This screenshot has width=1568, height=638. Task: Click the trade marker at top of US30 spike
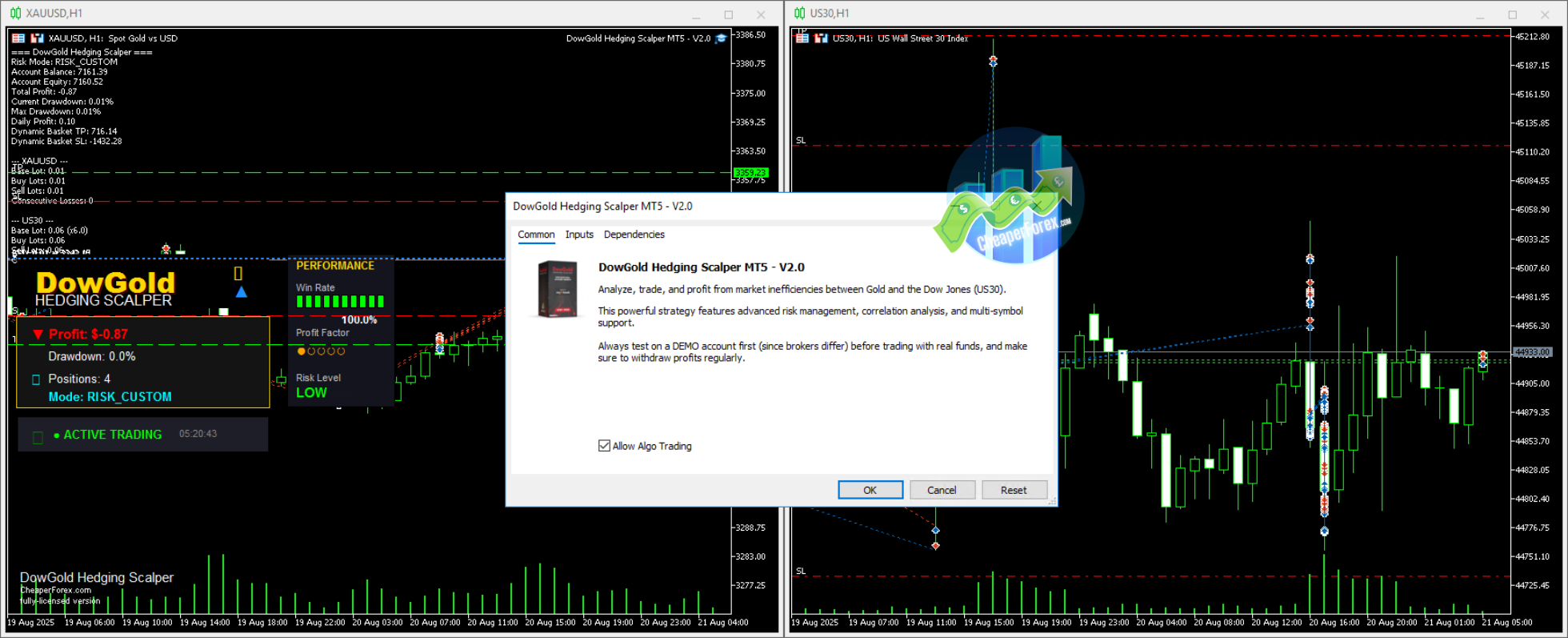993,61
